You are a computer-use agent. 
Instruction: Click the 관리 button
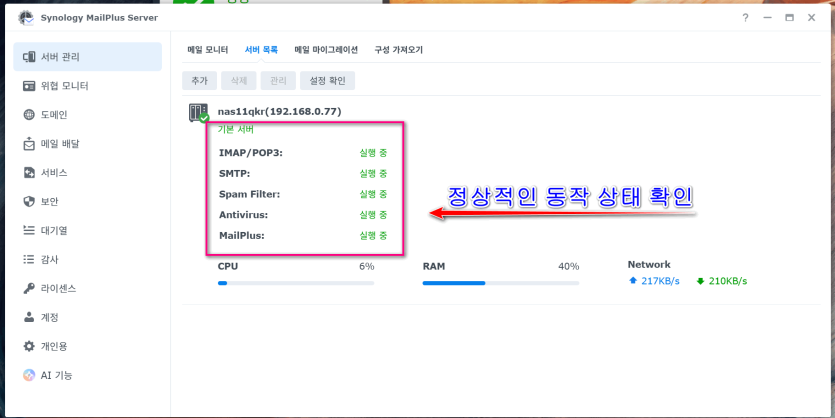(278, 81)
